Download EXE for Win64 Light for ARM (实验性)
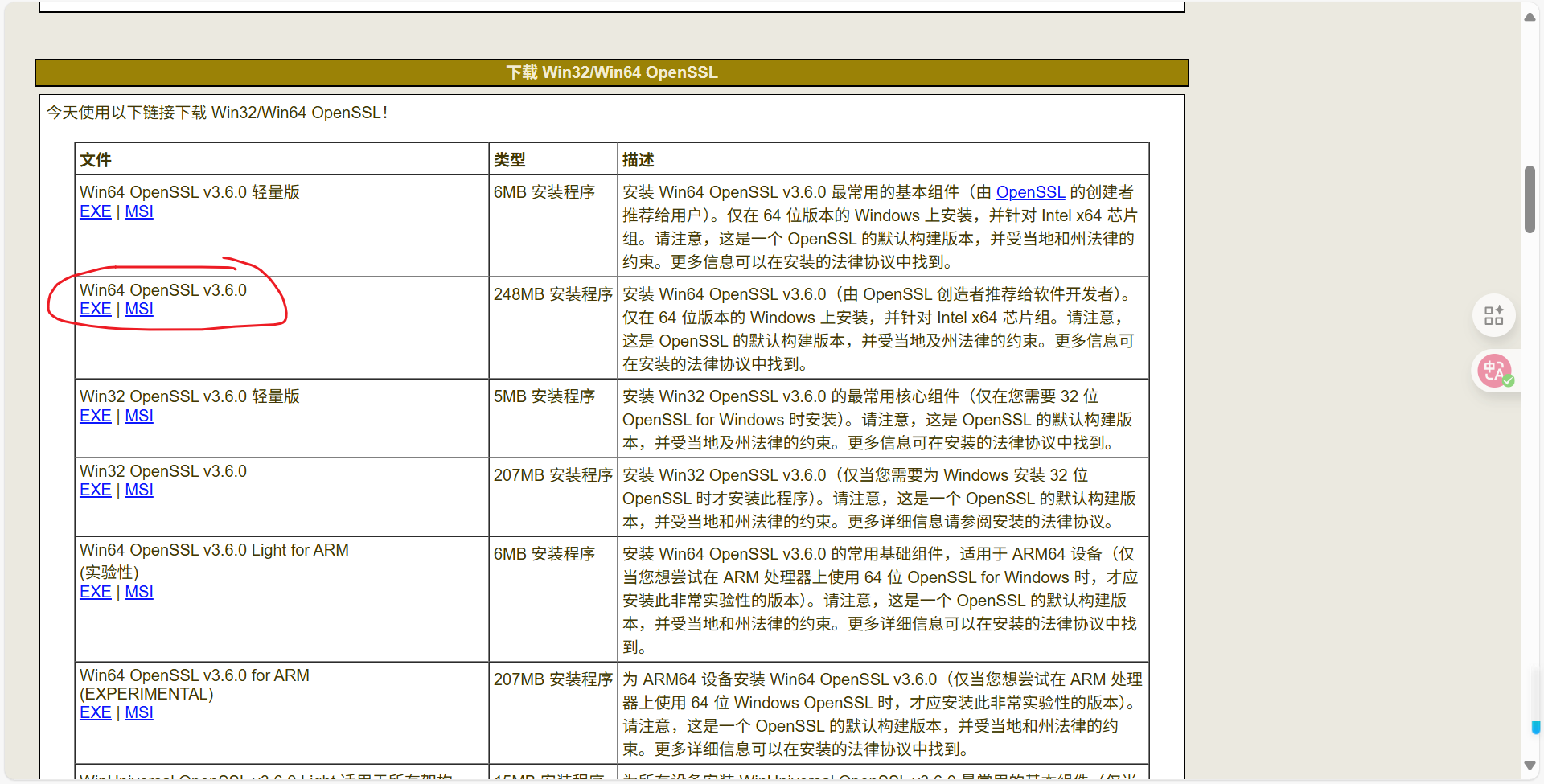 click(x=95, y=592)
